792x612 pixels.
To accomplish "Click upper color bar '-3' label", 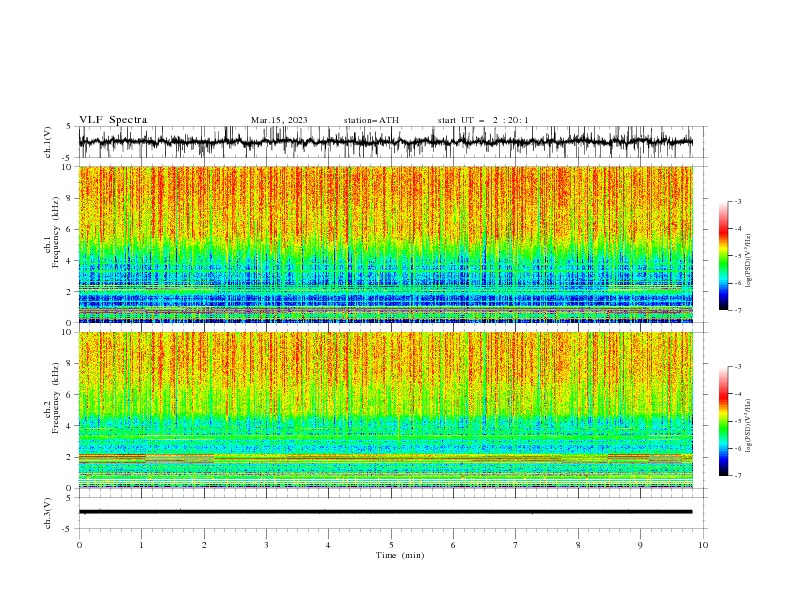I will click(738, 201).
